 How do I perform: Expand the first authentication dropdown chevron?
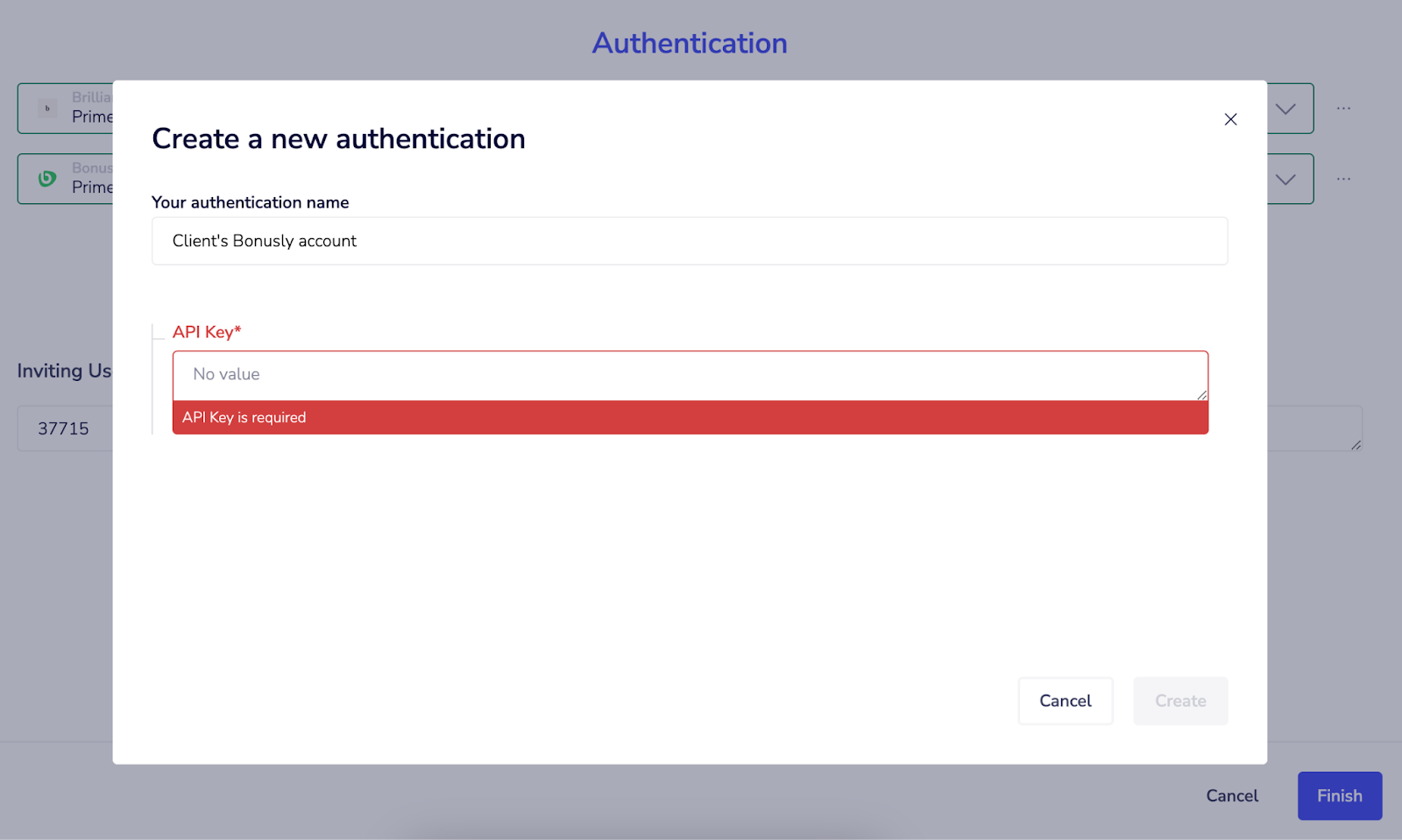coord(1285,109)
